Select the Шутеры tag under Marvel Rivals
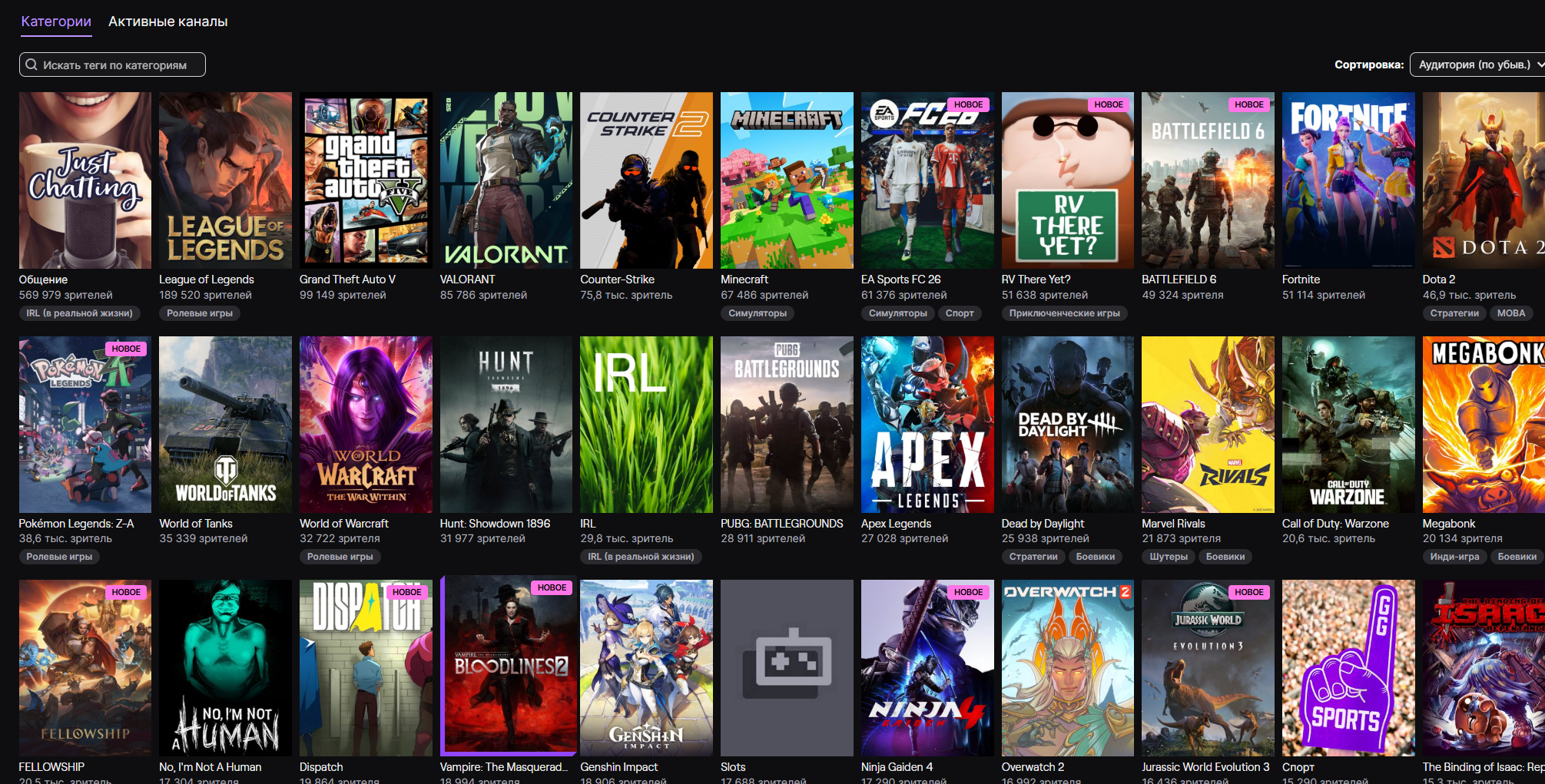The image size is (1545, 784). click(x=1169, y=557)
